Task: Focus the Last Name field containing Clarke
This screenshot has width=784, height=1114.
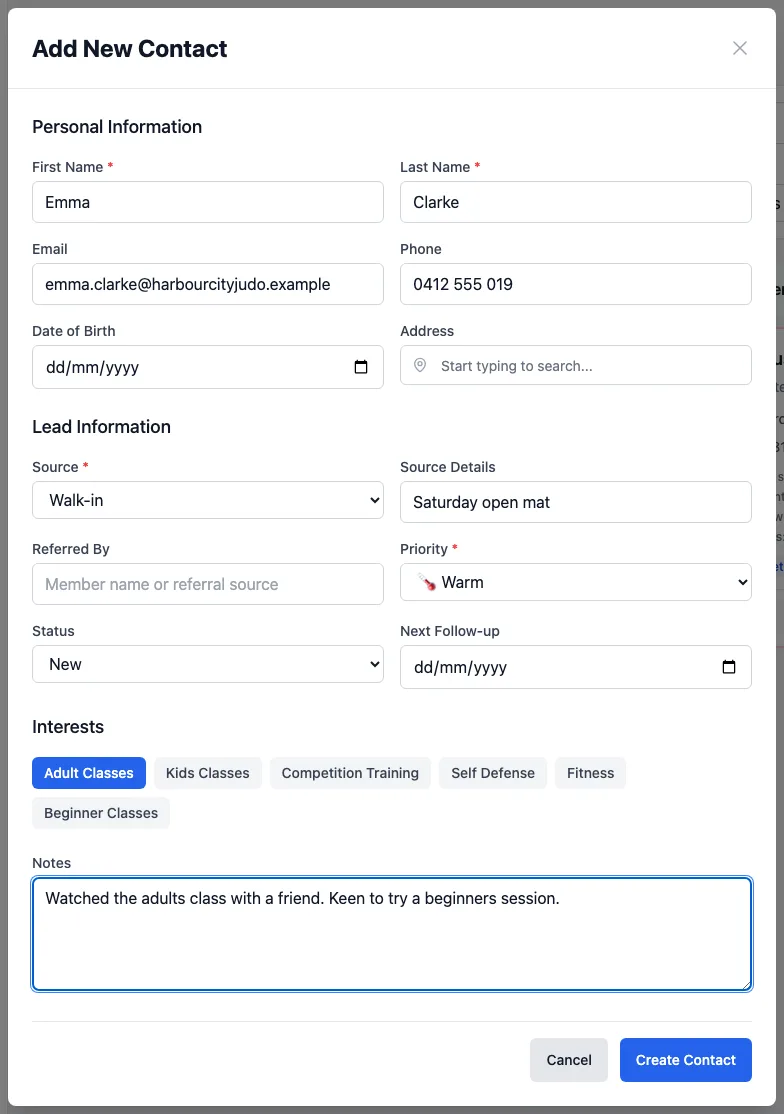Action: 576,202
